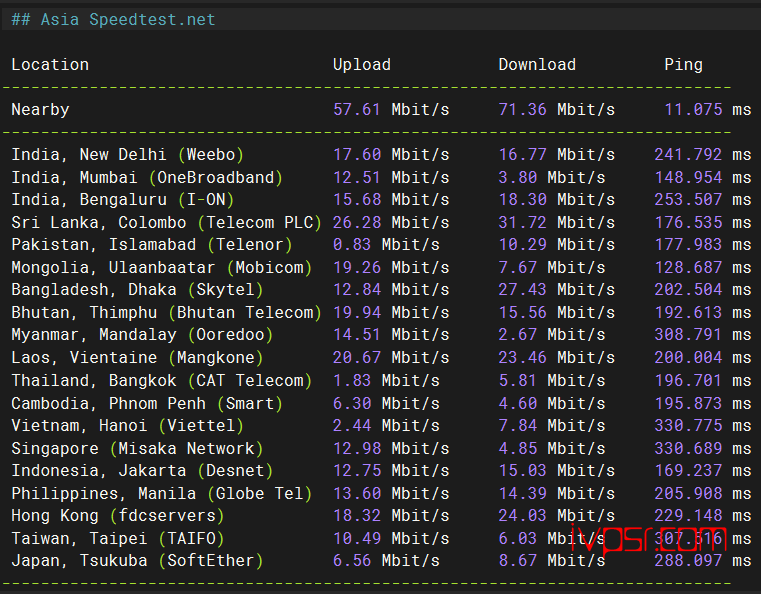Click Phnom Penh download value 4.60
Image resolution: width=761 pixels, height=594 pixels.
coord(517,403)
